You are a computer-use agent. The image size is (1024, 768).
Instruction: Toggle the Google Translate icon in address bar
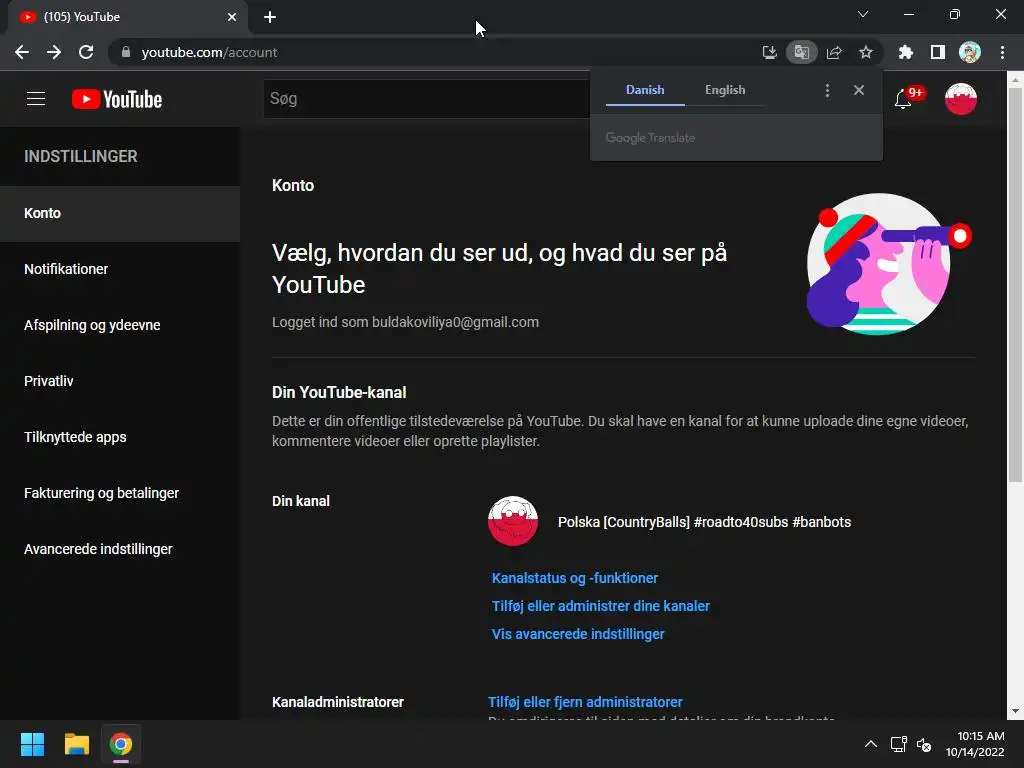(x=801, y=52)
